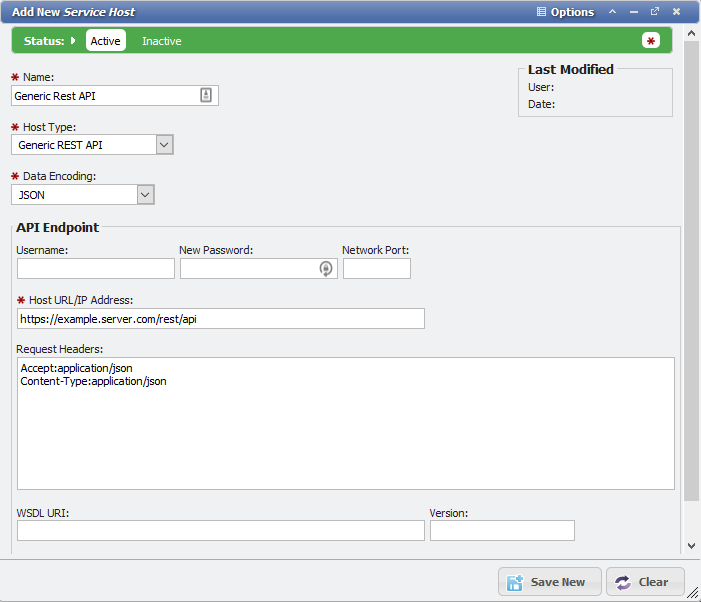
Task: Click the required-fields asterisk icon in status bar
Action: 651,41
